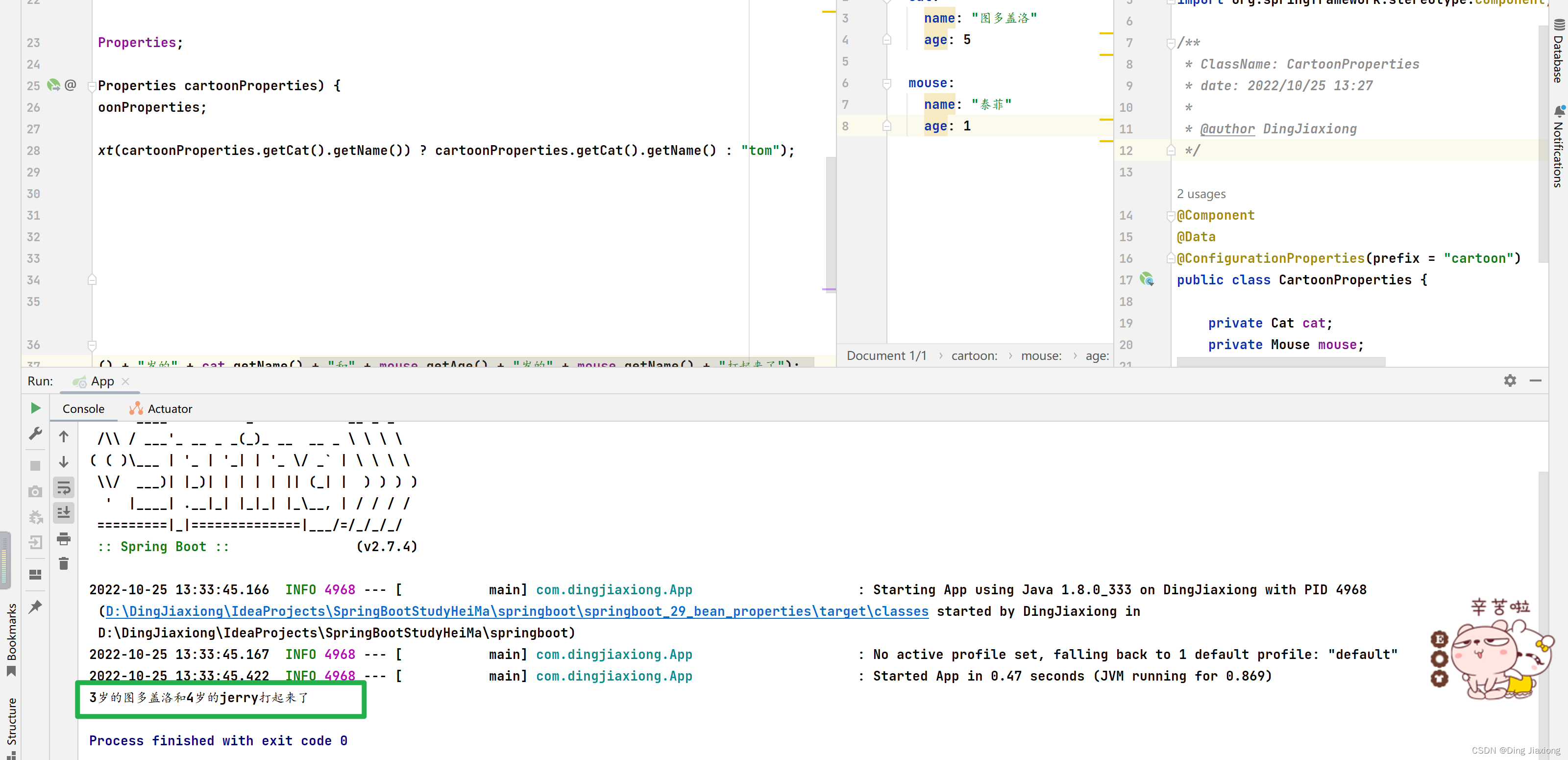Click the pin tab icon
This screenshot has width=1568, height=760.
click(35, 607)
